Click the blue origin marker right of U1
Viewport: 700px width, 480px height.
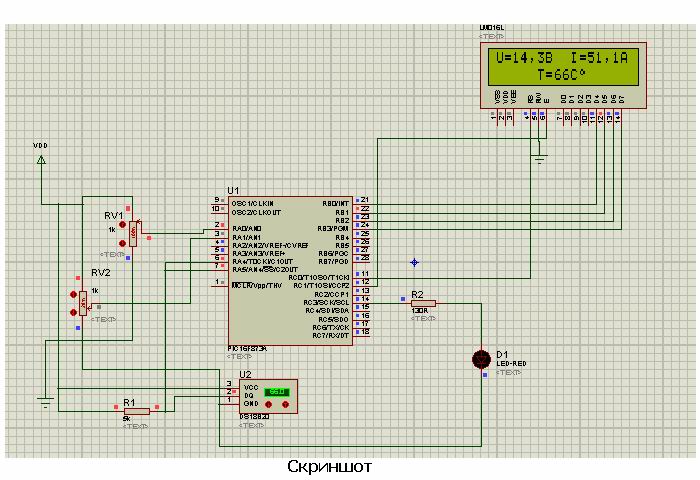[x=414, y=263]
